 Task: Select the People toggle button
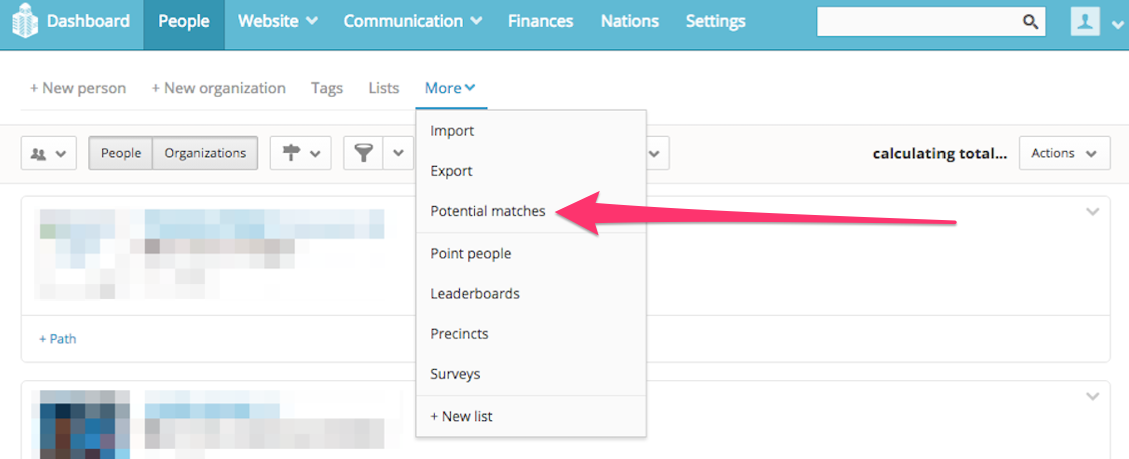click(x=121, y=153)
